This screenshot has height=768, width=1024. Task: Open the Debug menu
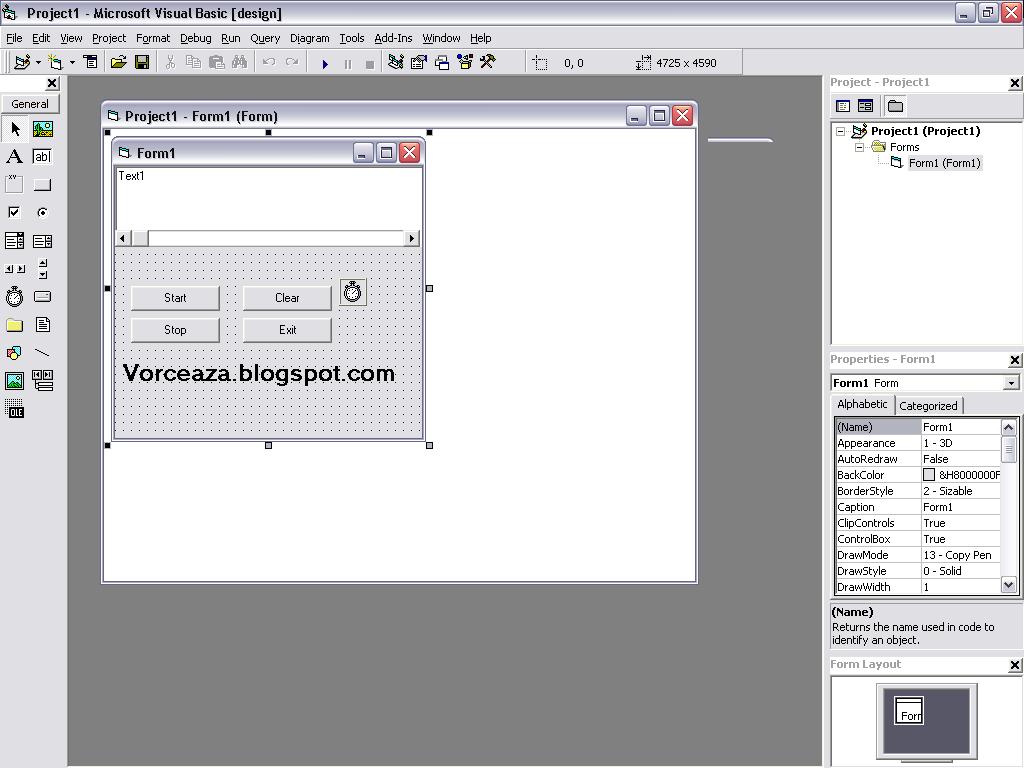pyautogui.click(x=195, y=38)
